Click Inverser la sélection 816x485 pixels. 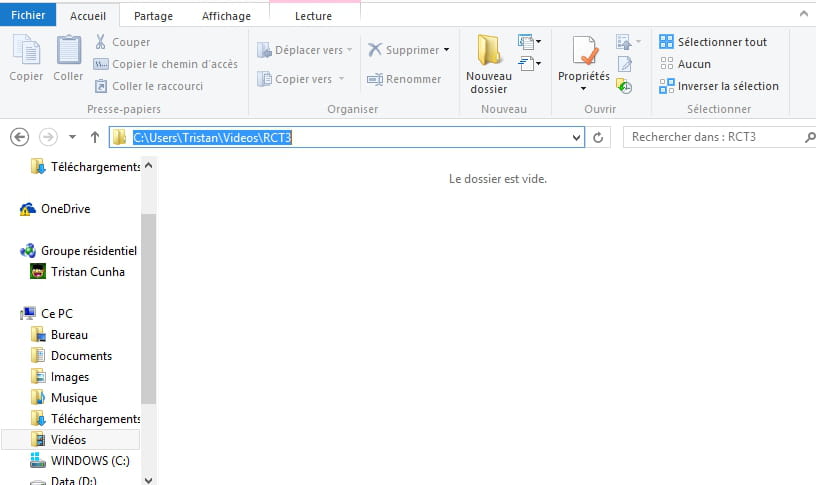(719, 86)
